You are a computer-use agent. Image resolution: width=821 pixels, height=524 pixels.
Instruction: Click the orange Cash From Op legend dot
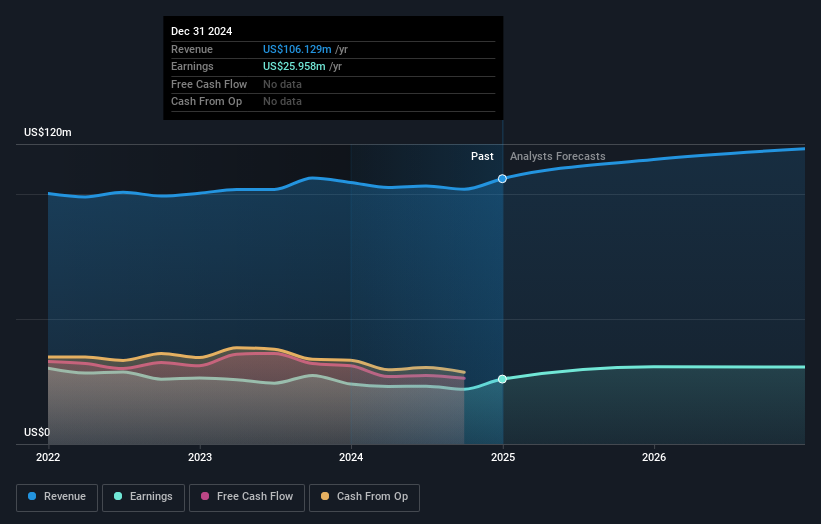325,496
